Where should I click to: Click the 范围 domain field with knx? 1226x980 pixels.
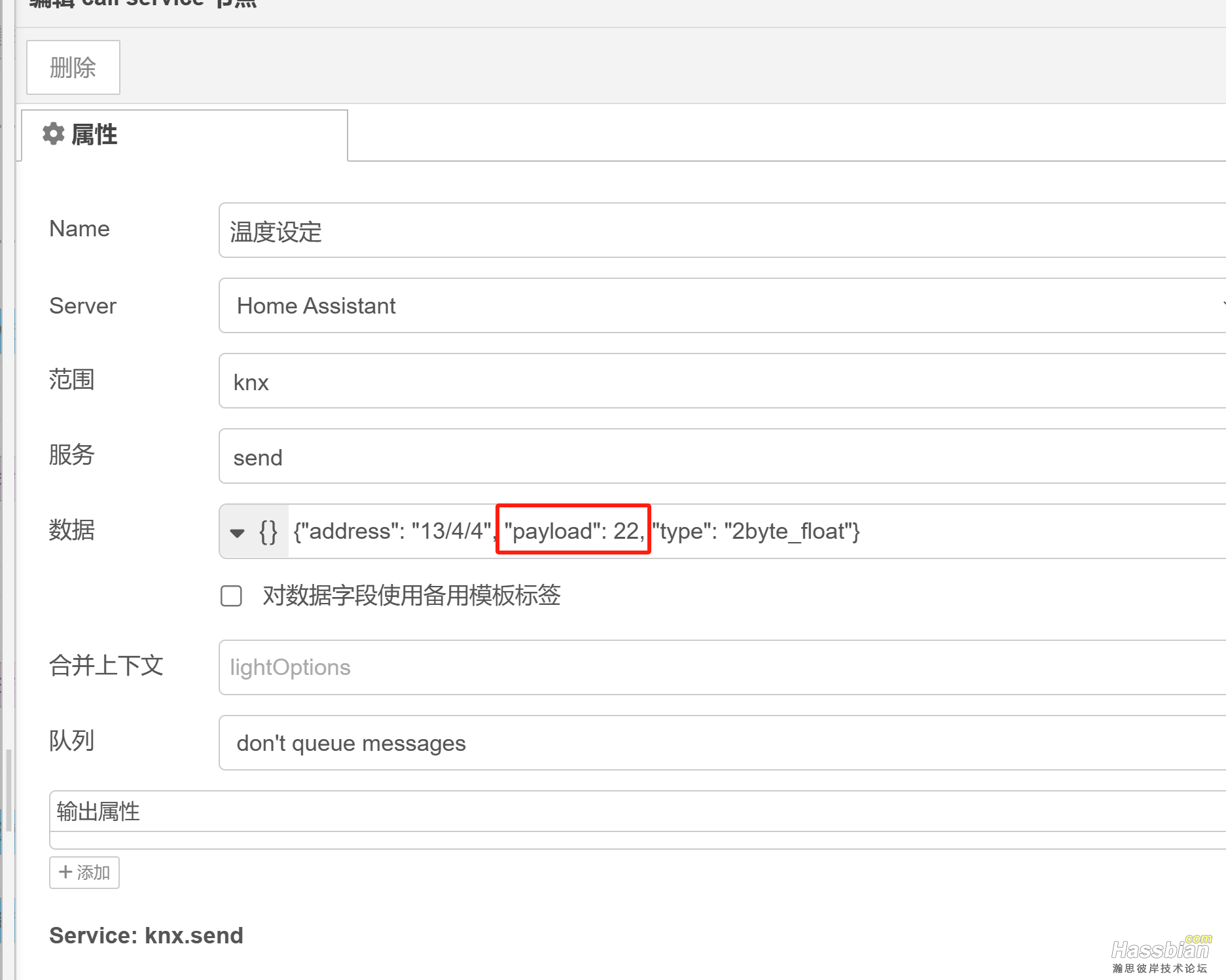coord(722,381)
